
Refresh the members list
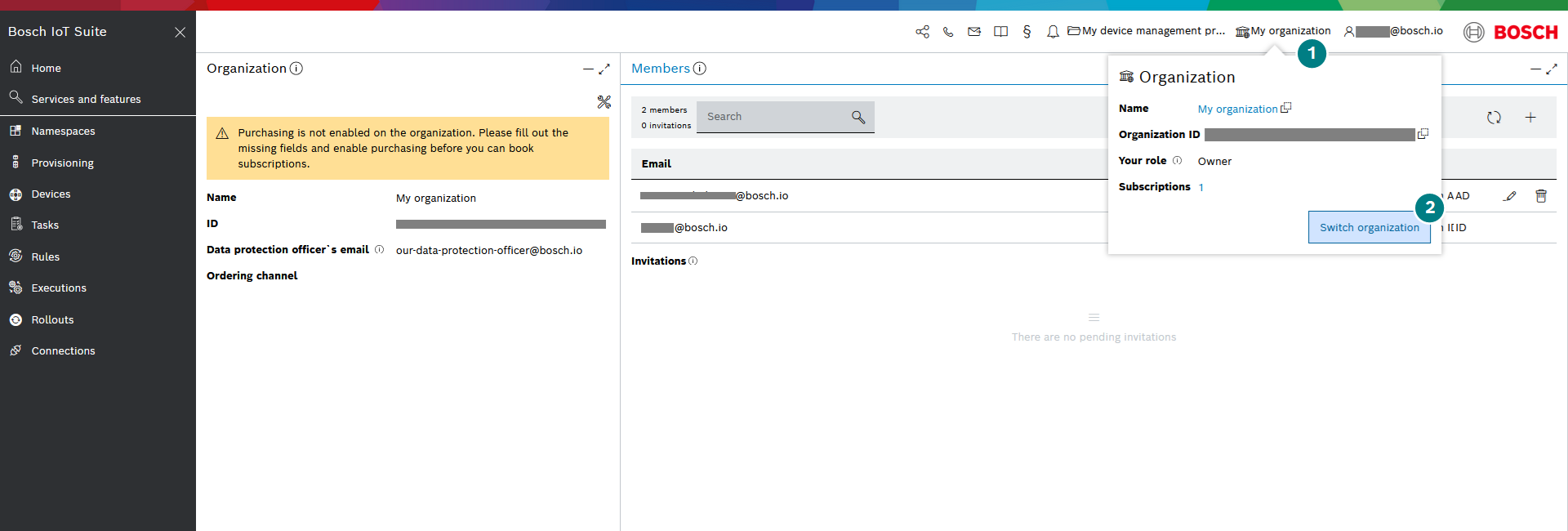tap(1494, 118)
